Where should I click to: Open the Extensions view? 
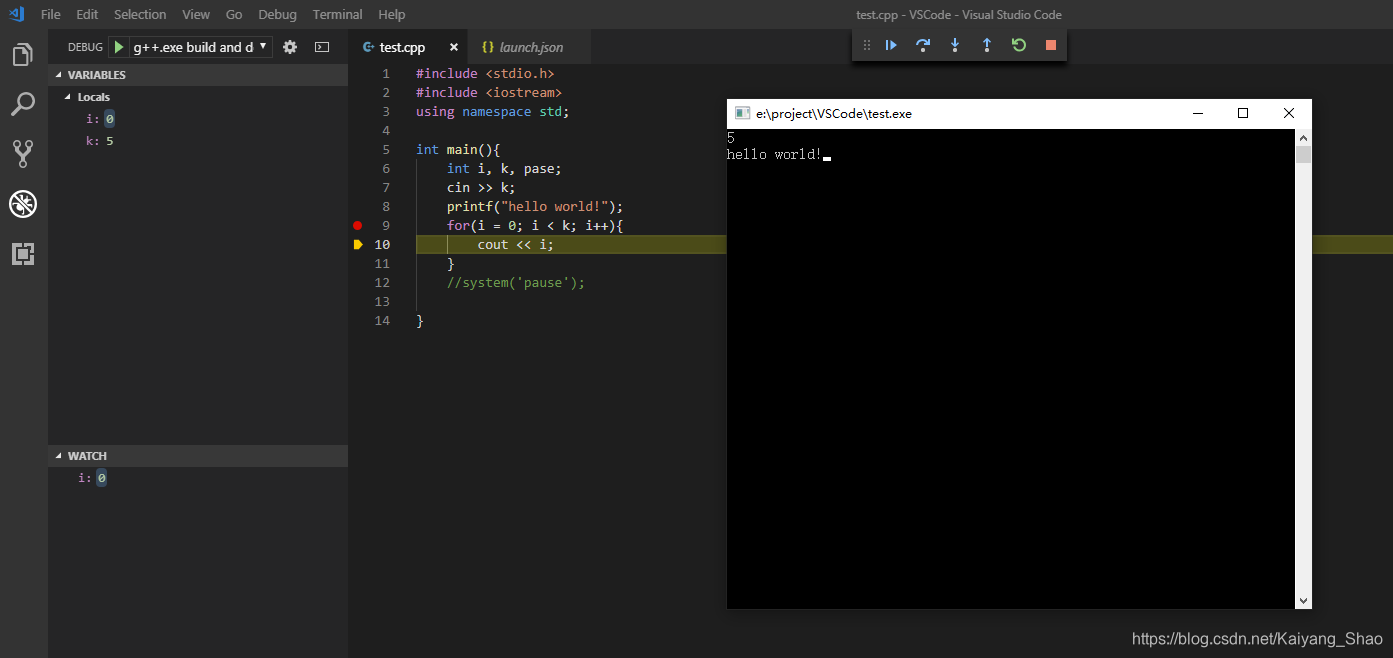coord(22,254)
